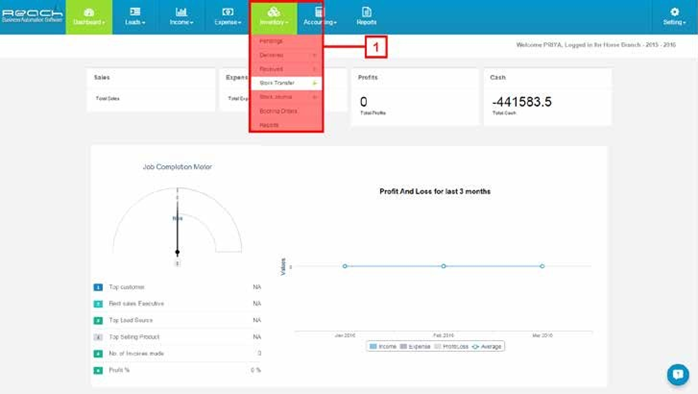Open the chat bubble support icon
The width and height of the screenshot is (698, 394).
(678, 374)
